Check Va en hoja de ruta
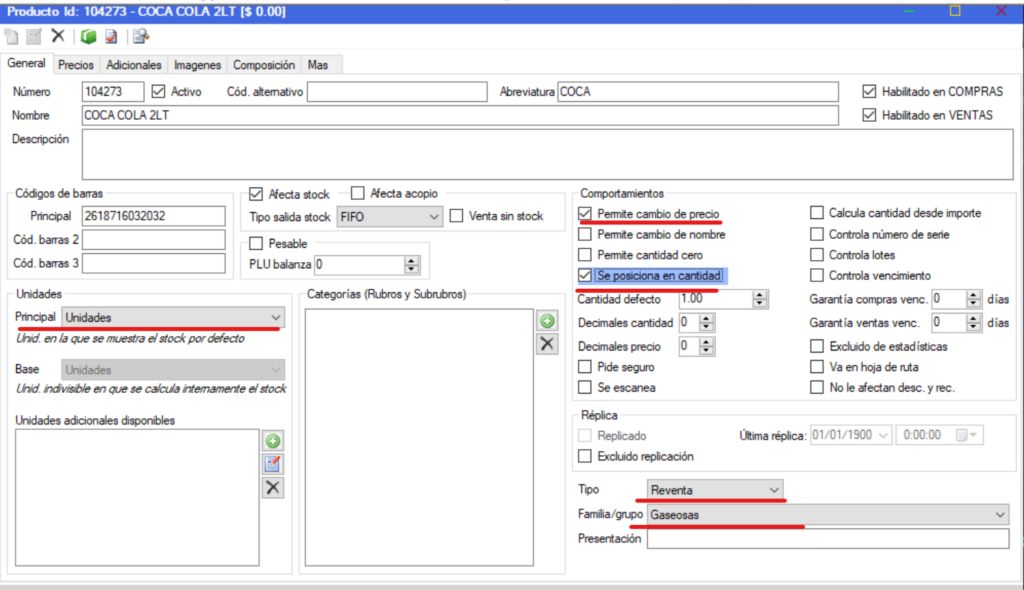This screenshot has width=1024, height=590. (816, 367)
